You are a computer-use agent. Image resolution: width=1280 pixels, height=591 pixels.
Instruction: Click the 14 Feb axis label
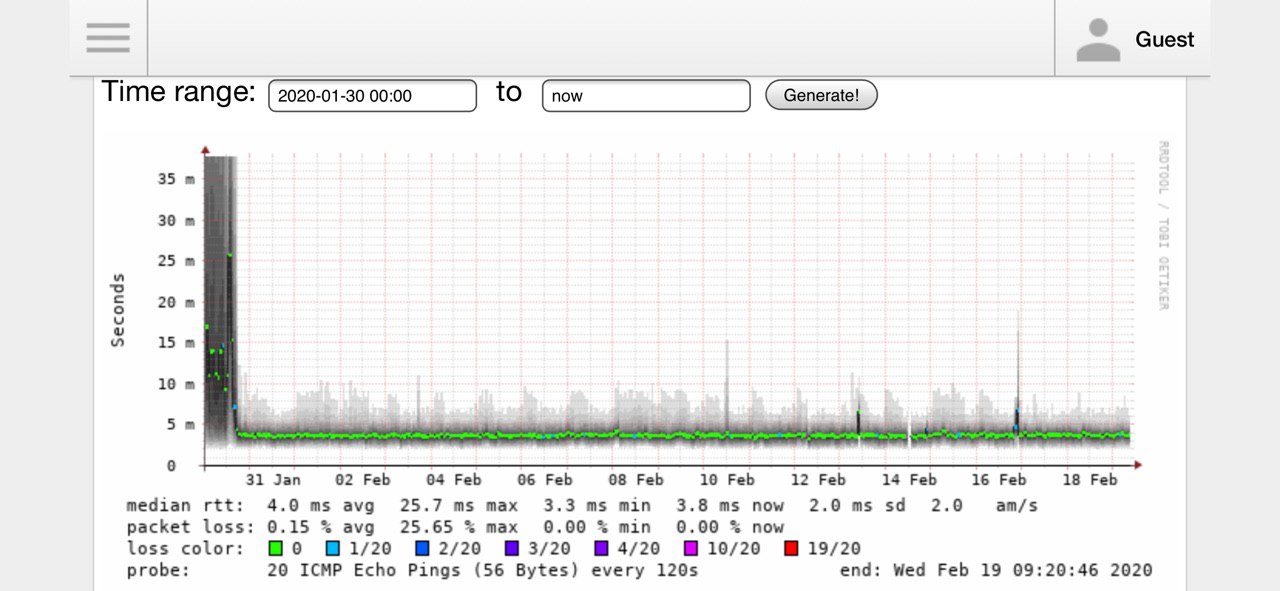click(910, 480)
